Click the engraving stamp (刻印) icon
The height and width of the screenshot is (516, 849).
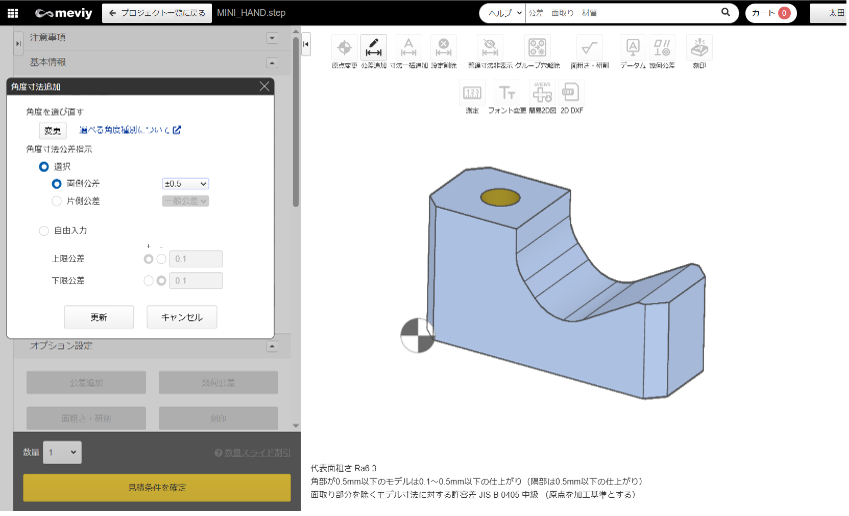[699, 48]
